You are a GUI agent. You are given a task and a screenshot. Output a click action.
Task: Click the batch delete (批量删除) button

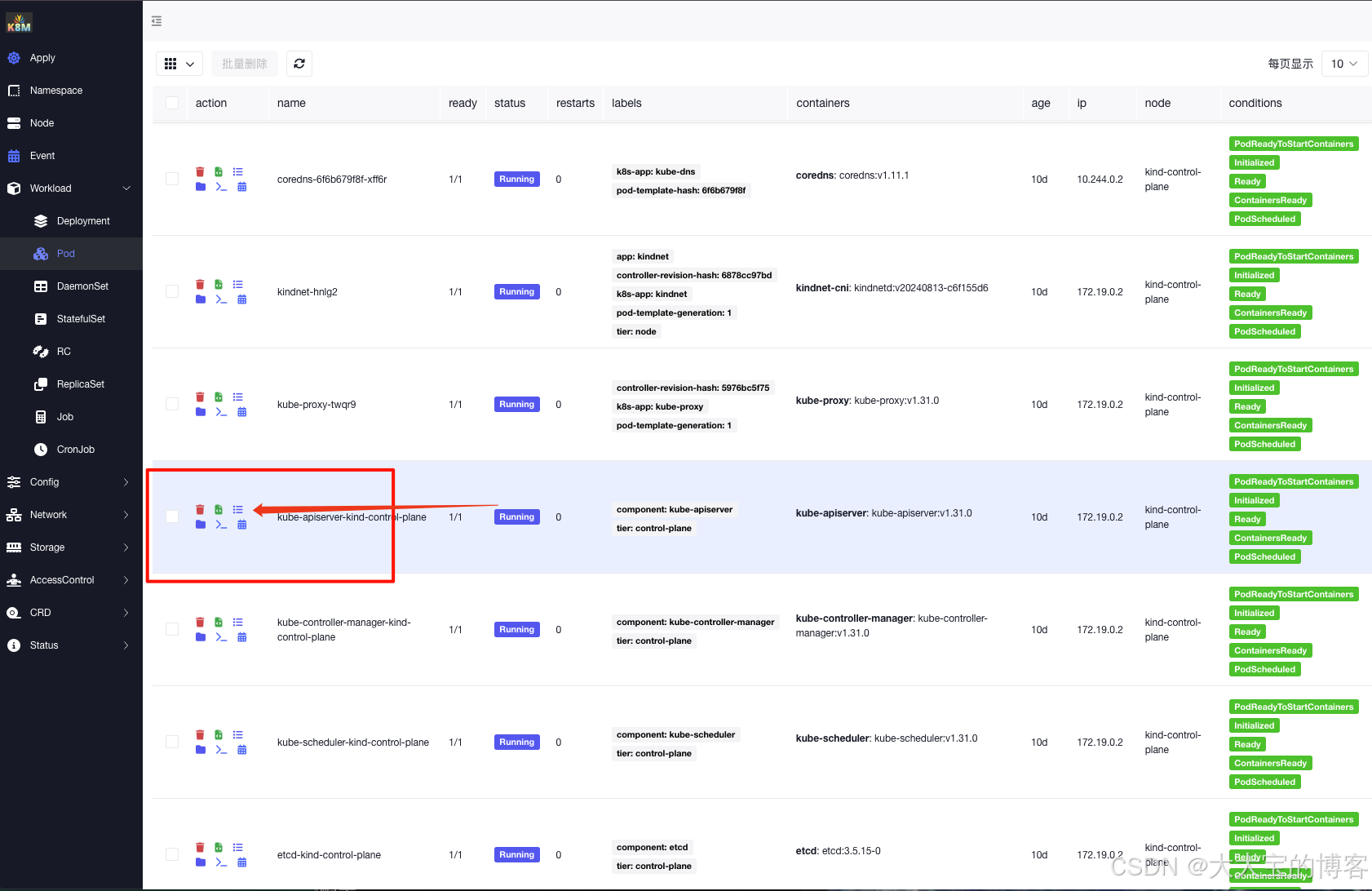click(245, 64)
